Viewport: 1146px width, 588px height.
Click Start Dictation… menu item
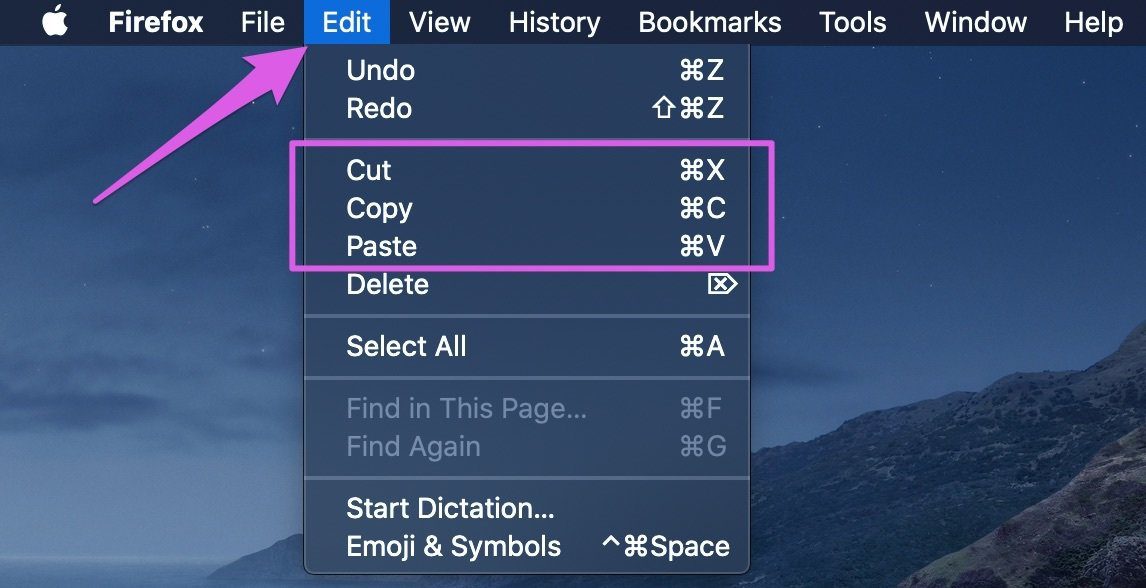click(x=527, y=508)
